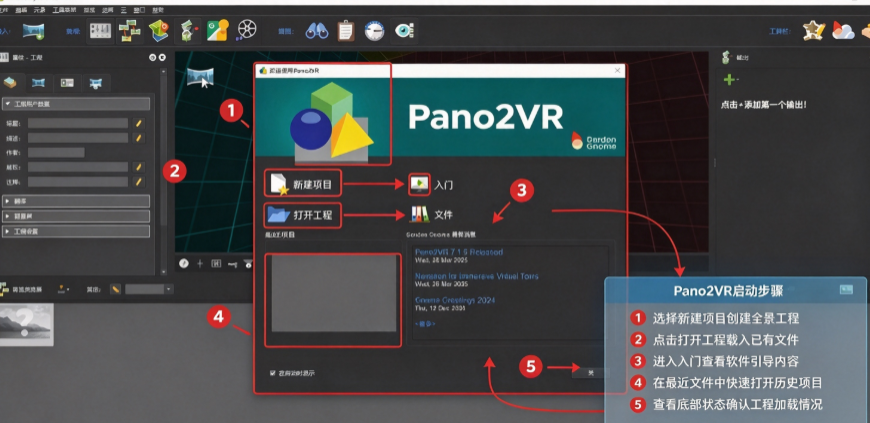
Task: Close welcome dialog with title bar X
Action: coord(618,70)
